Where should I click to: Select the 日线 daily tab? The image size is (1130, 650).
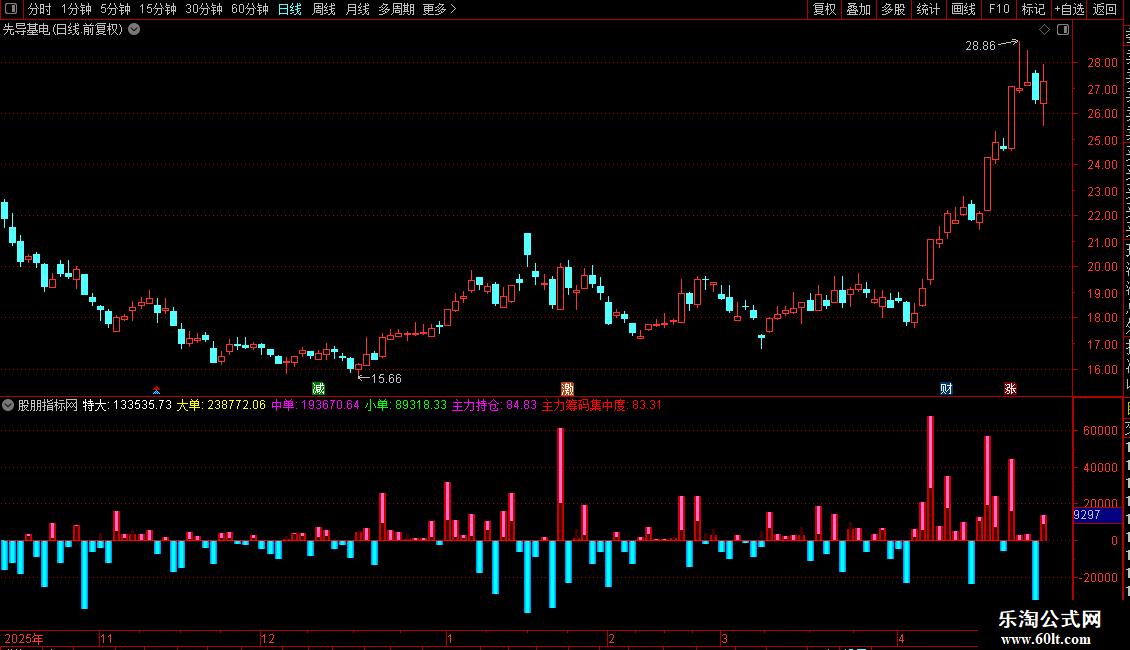click(290, 9)
